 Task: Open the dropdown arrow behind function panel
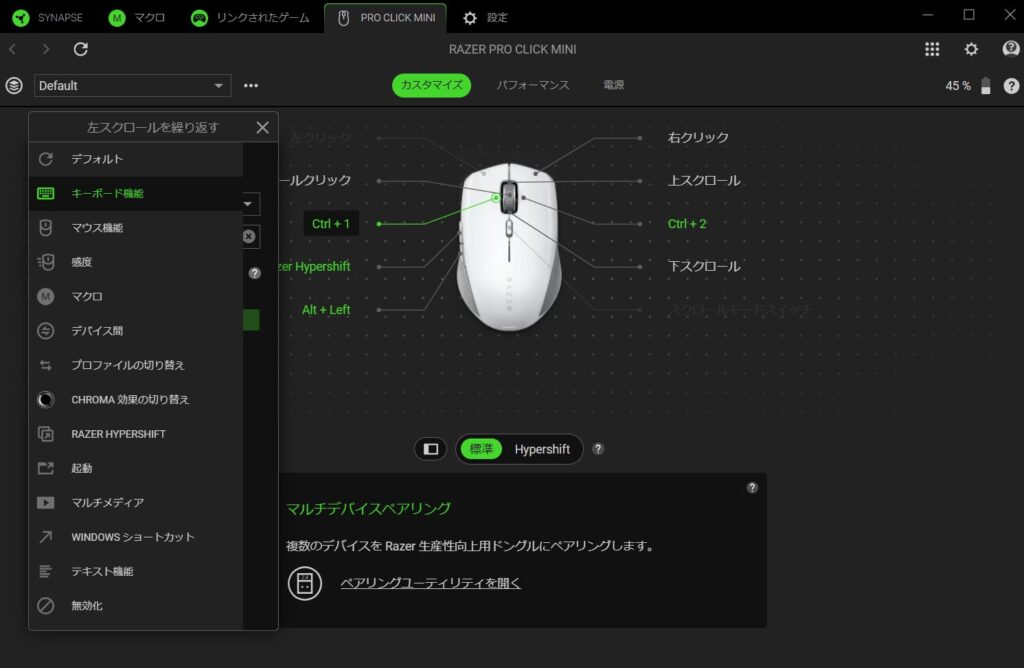[x=248, y=204]
